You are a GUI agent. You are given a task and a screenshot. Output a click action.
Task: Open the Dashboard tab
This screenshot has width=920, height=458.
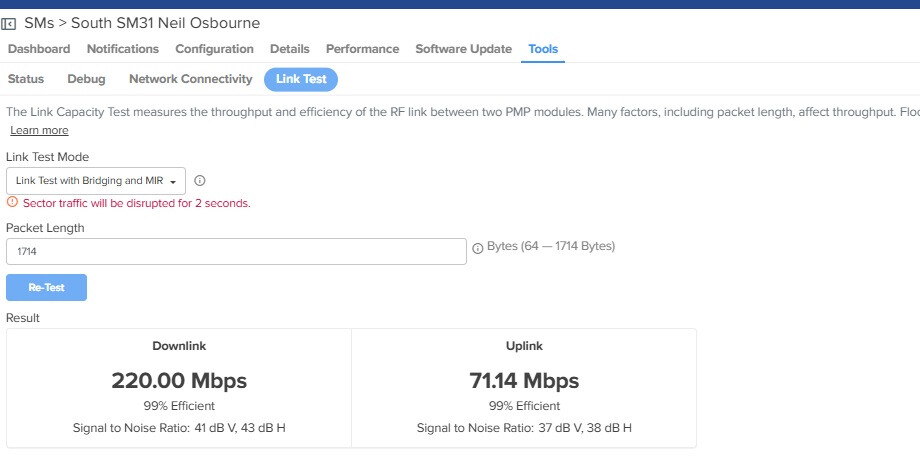(39, 49)
